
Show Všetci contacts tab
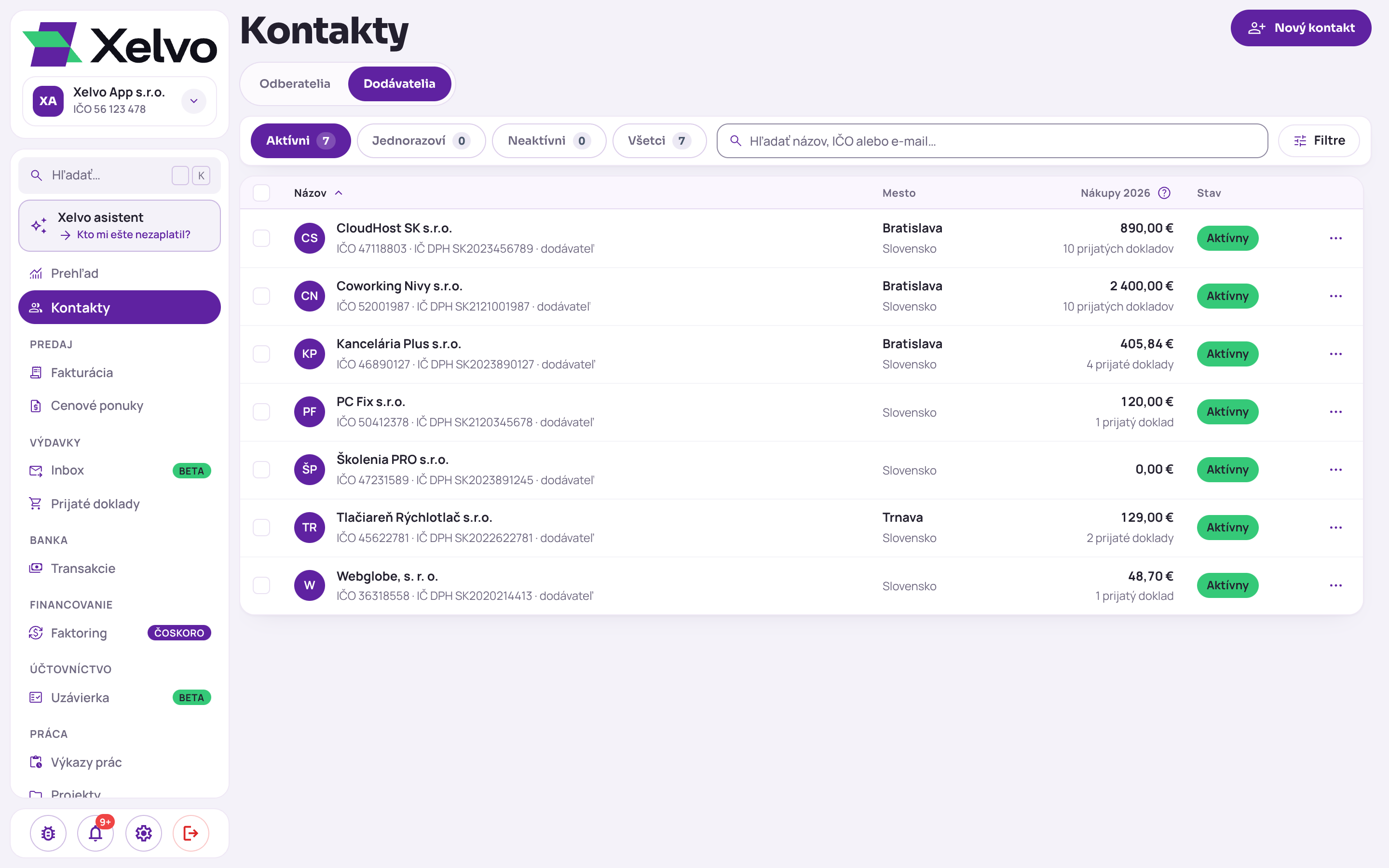[x=659, y=141]
